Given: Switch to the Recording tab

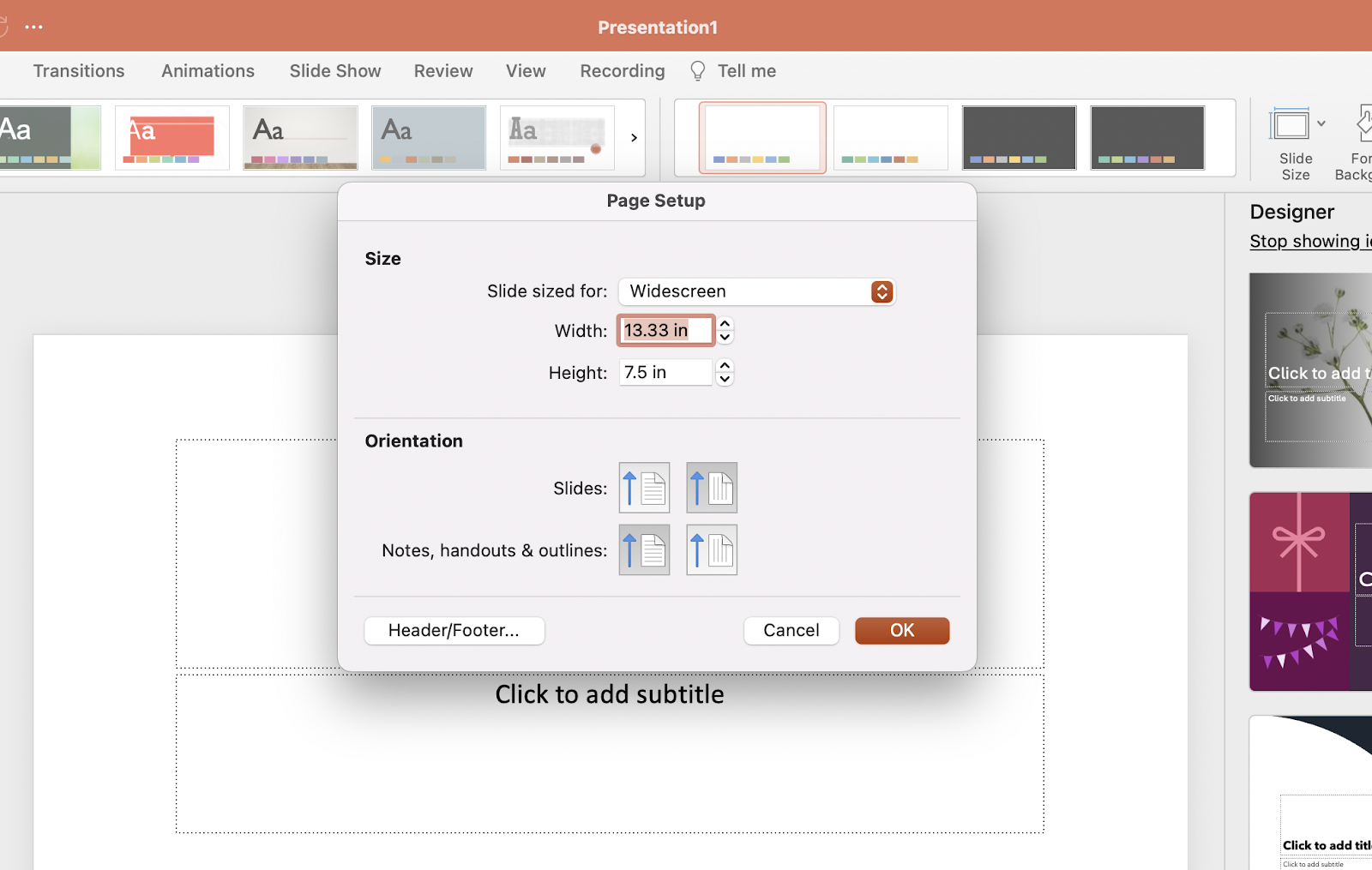Looking at the screenshot, I should (621, 70).
